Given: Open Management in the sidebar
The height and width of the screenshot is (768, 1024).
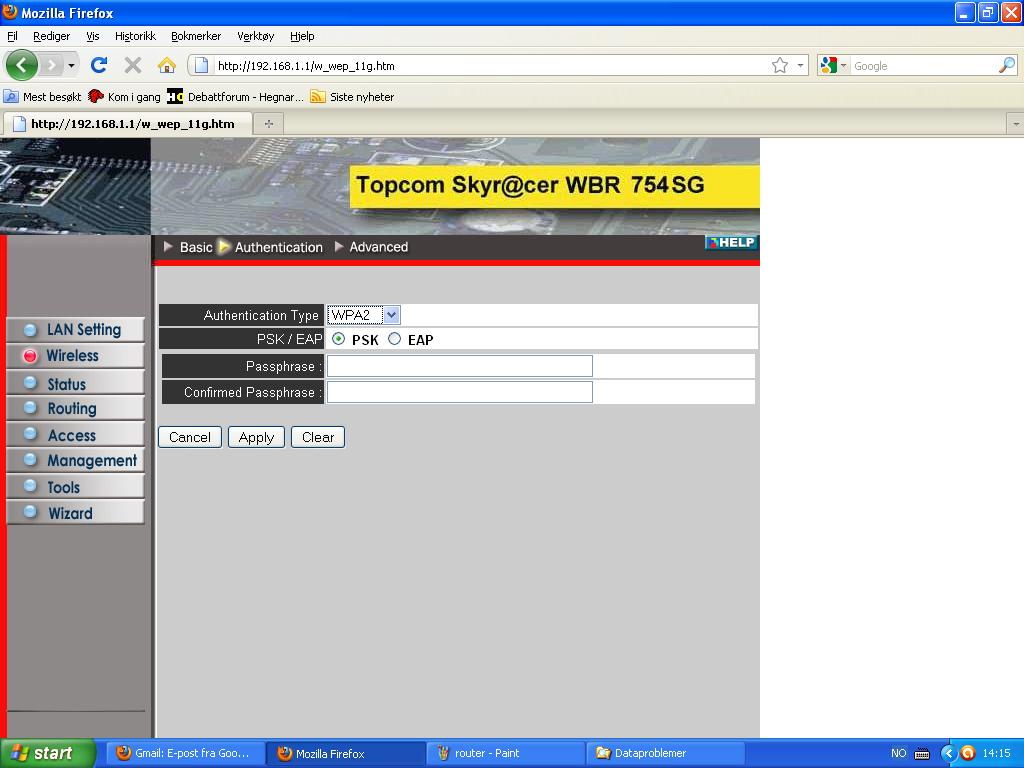Looking at the screenshot, I should tap(75, 460).
